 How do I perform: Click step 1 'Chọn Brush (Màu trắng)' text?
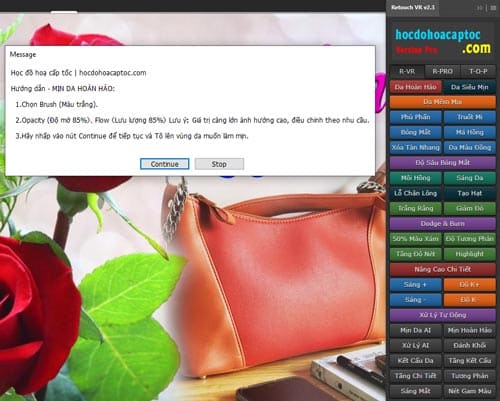pos(57,104)
